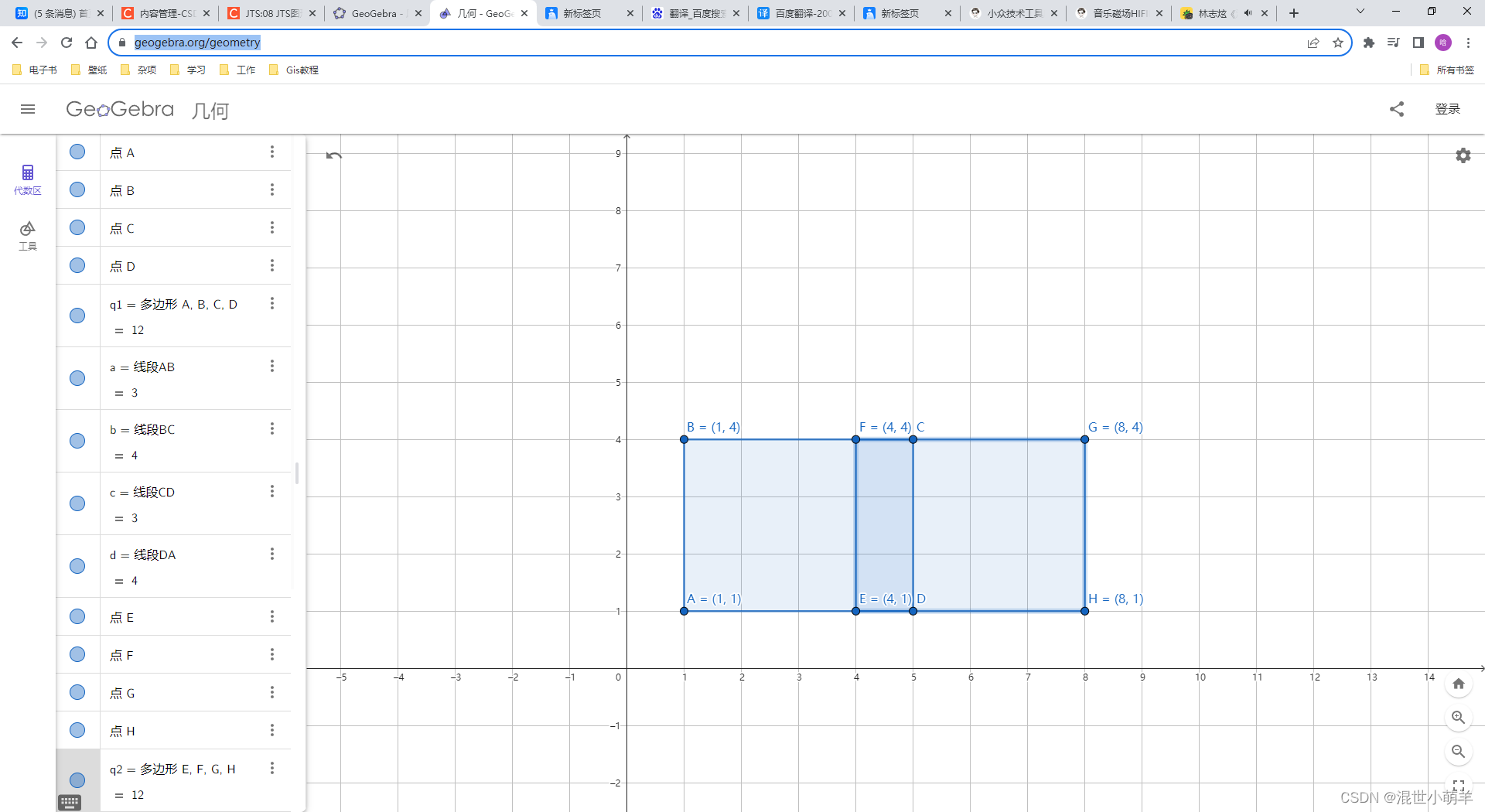Open the browser side panel
Viewport: 1485px width, 812px height.
point(1418,43)
